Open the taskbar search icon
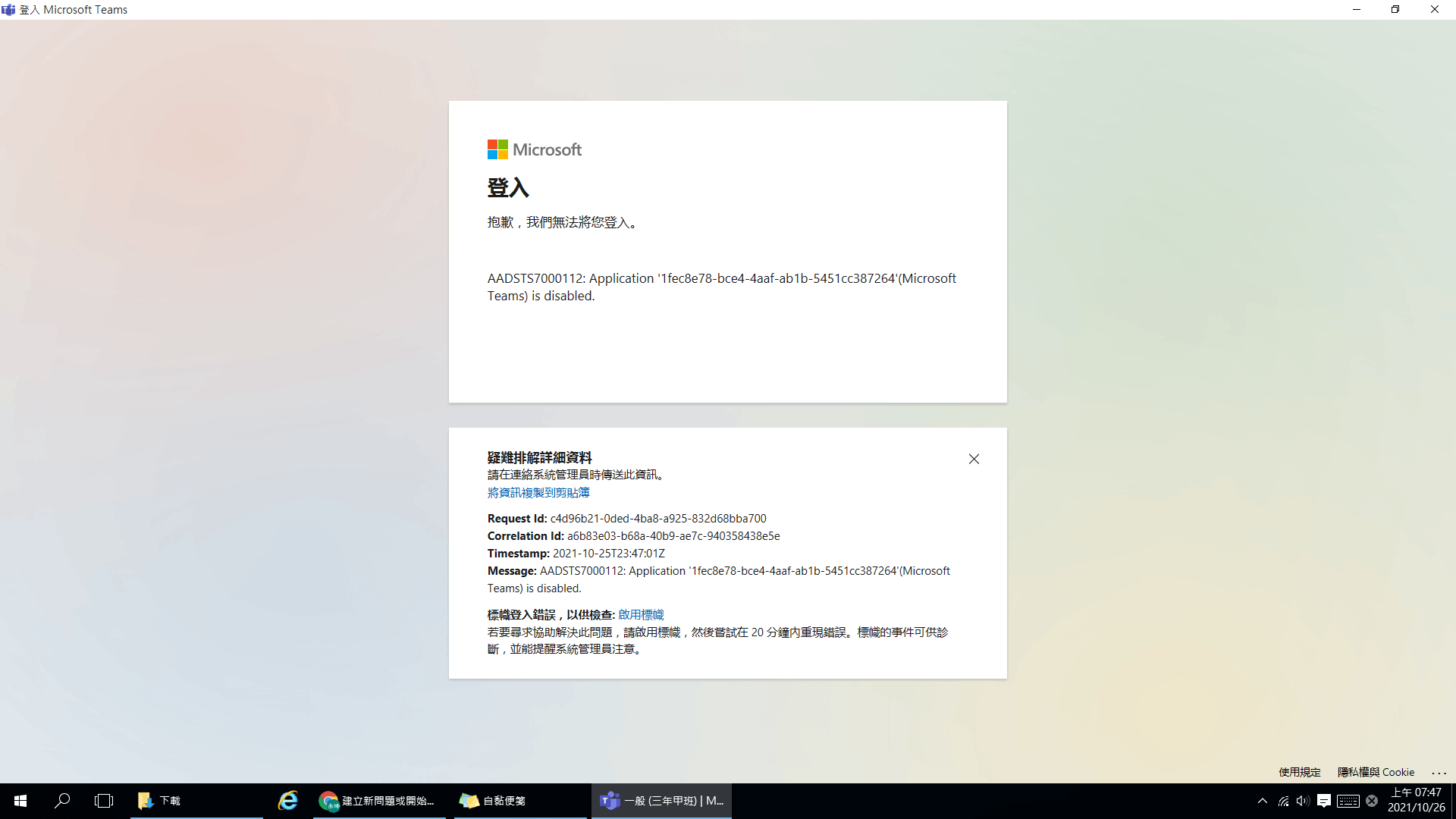The image size is (1456, 819). point(62,801)
